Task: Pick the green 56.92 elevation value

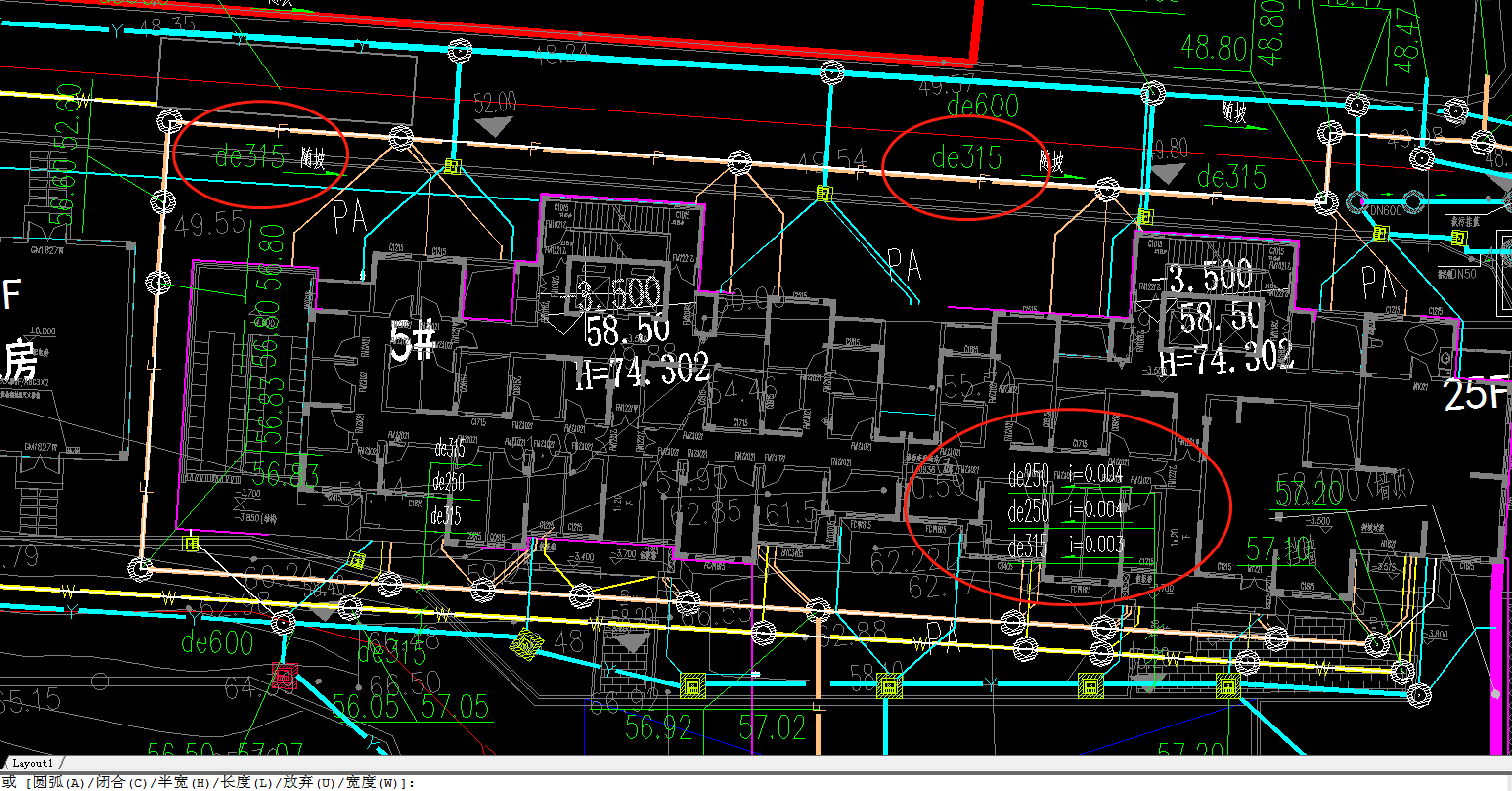Action: 658,726
